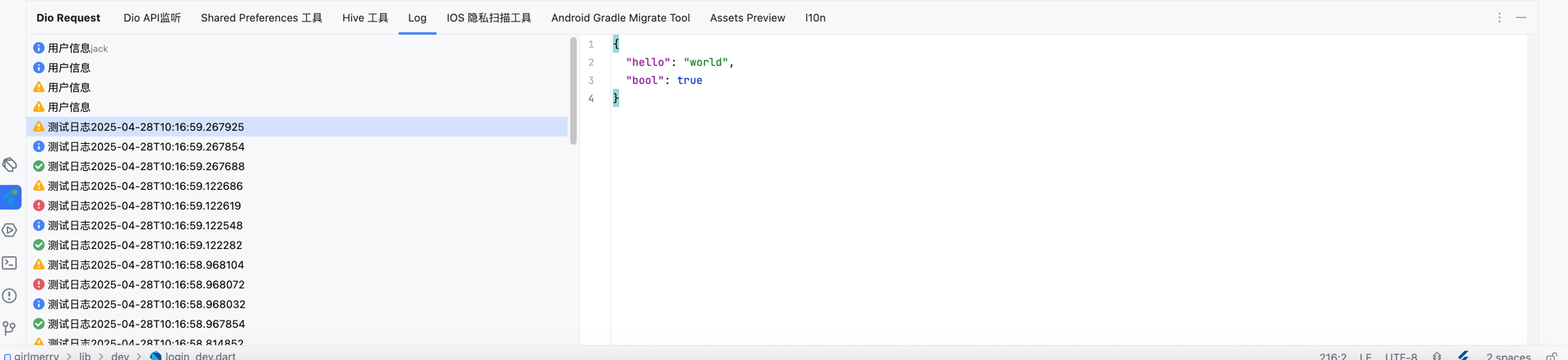
Task: Hide the tool window panel
Action: point(1520,17)
